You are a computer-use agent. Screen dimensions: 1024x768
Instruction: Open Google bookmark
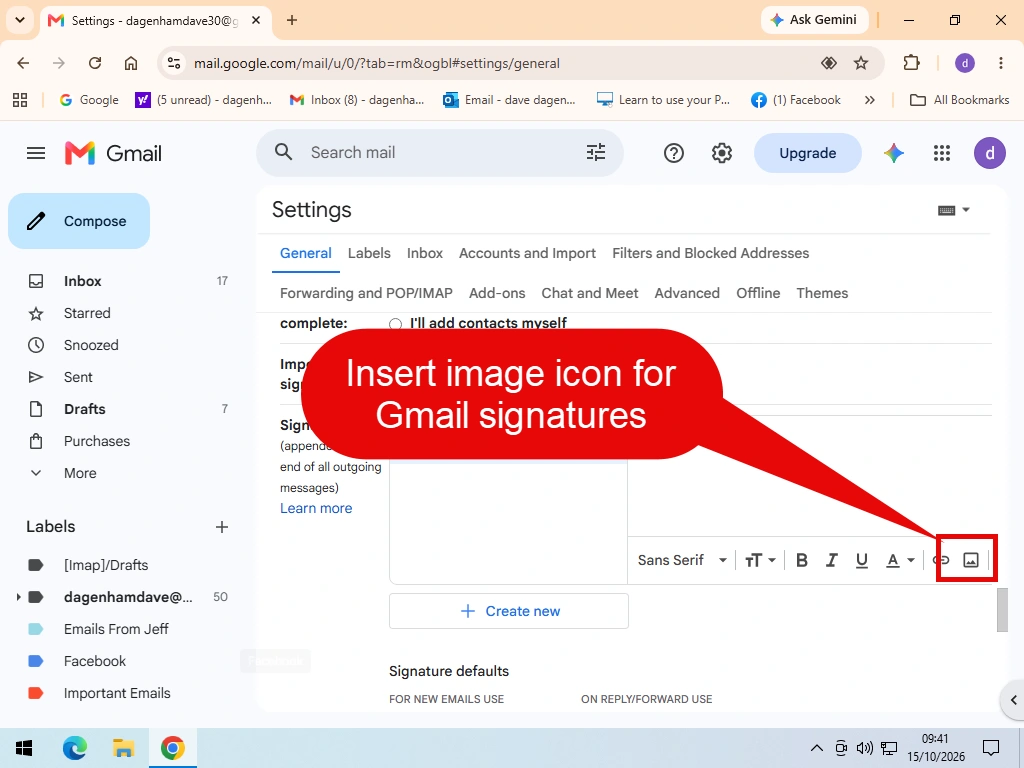click(89, 100)
